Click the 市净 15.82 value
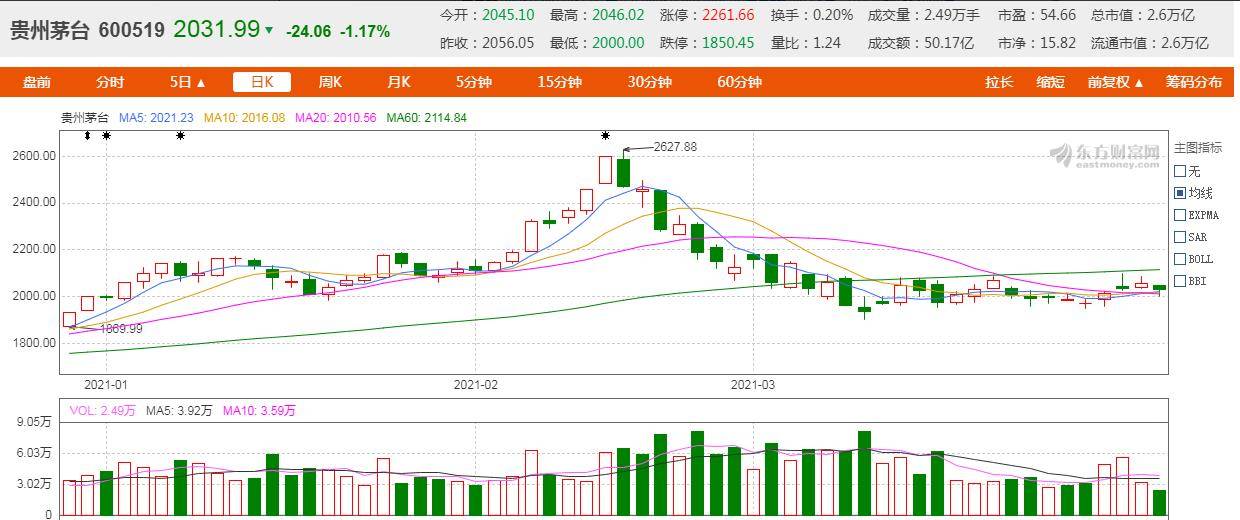1240x520 pixels. point(1058,43)
